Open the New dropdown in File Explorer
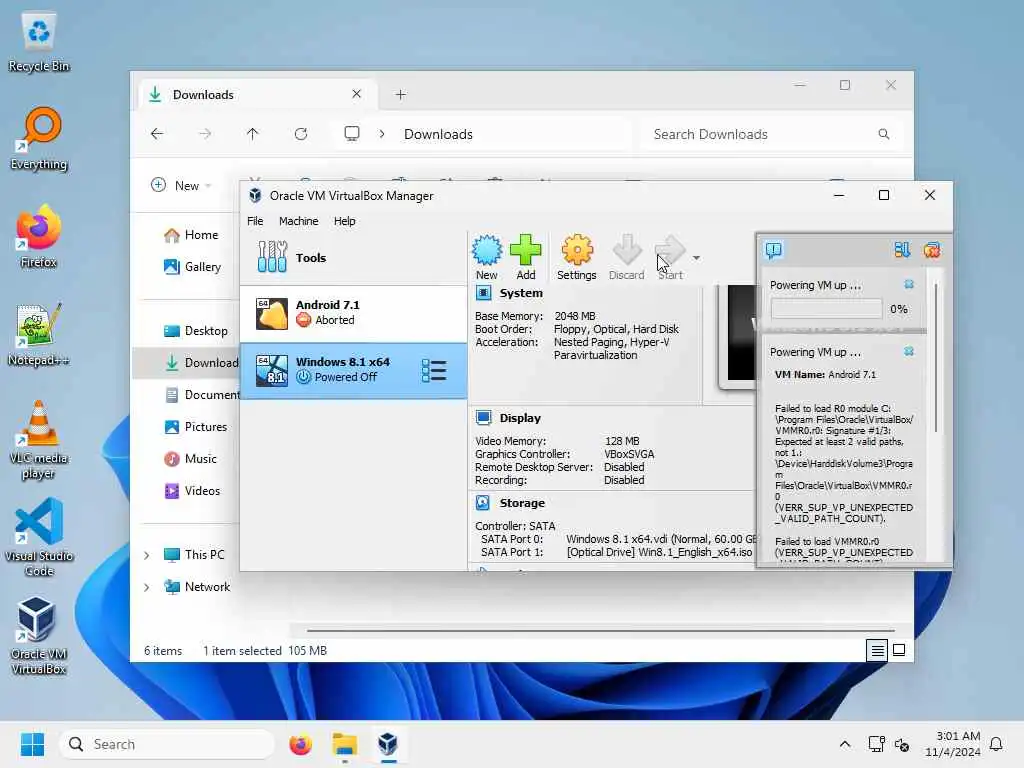Screen dimensions: 1024x768 point(181,185)
